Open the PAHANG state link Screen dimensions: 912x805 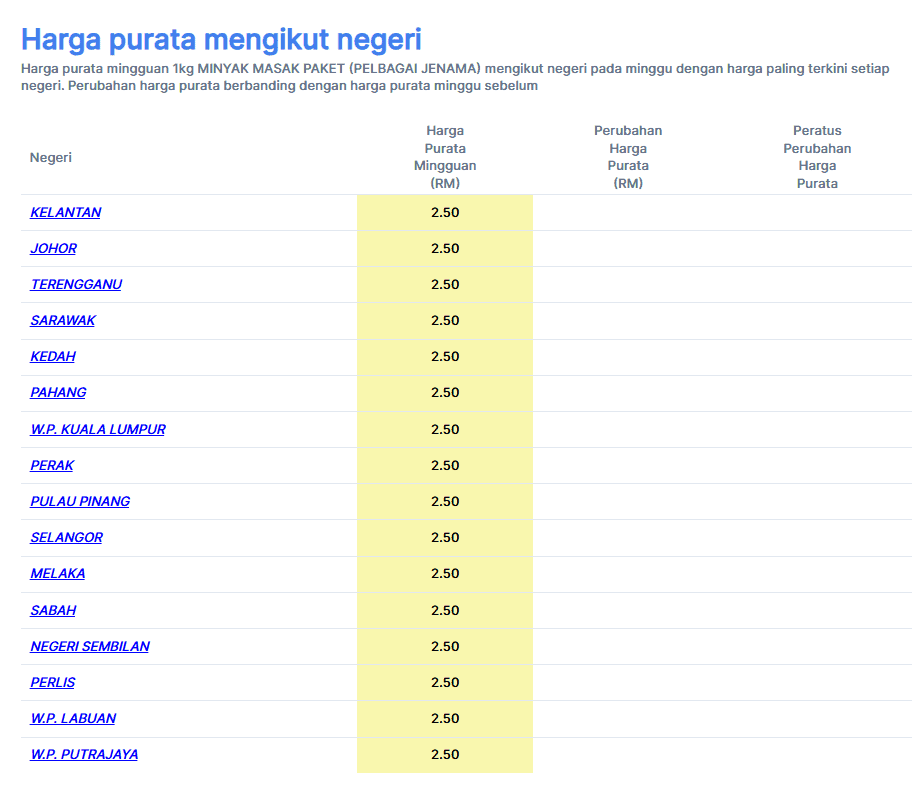58,392
